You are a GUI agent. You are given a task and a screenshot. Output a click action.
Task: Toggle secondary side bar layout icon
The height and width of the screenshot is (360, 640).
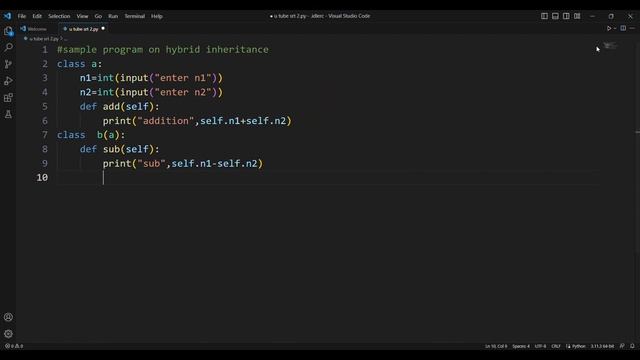(566, 16)
